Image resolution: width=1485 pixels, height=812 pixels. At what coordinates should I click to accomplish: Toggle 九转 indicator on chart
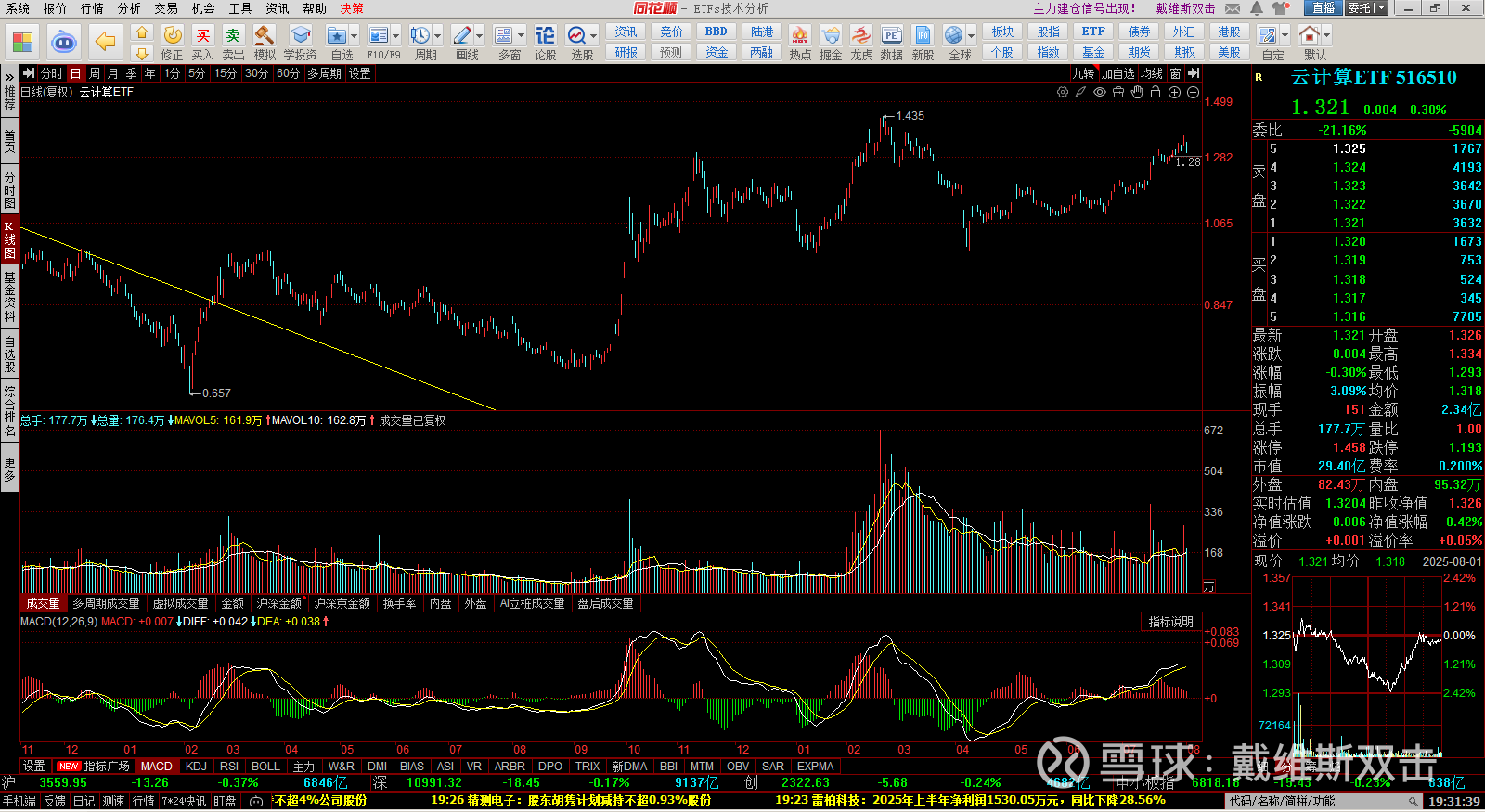pyautogui.click(x=1083, y=73)
